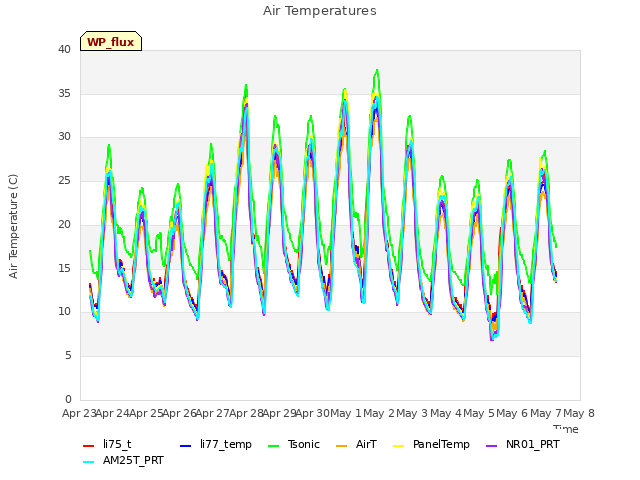Click the orange AirT legend swatch
Screen dimensions: 640x480
point(341,446)
